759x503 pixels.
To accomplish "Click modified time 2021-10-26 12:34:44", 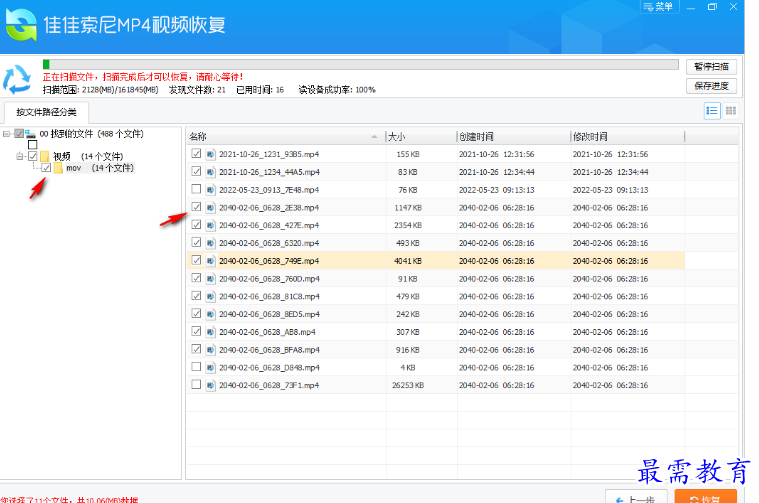I will [610, 172].
